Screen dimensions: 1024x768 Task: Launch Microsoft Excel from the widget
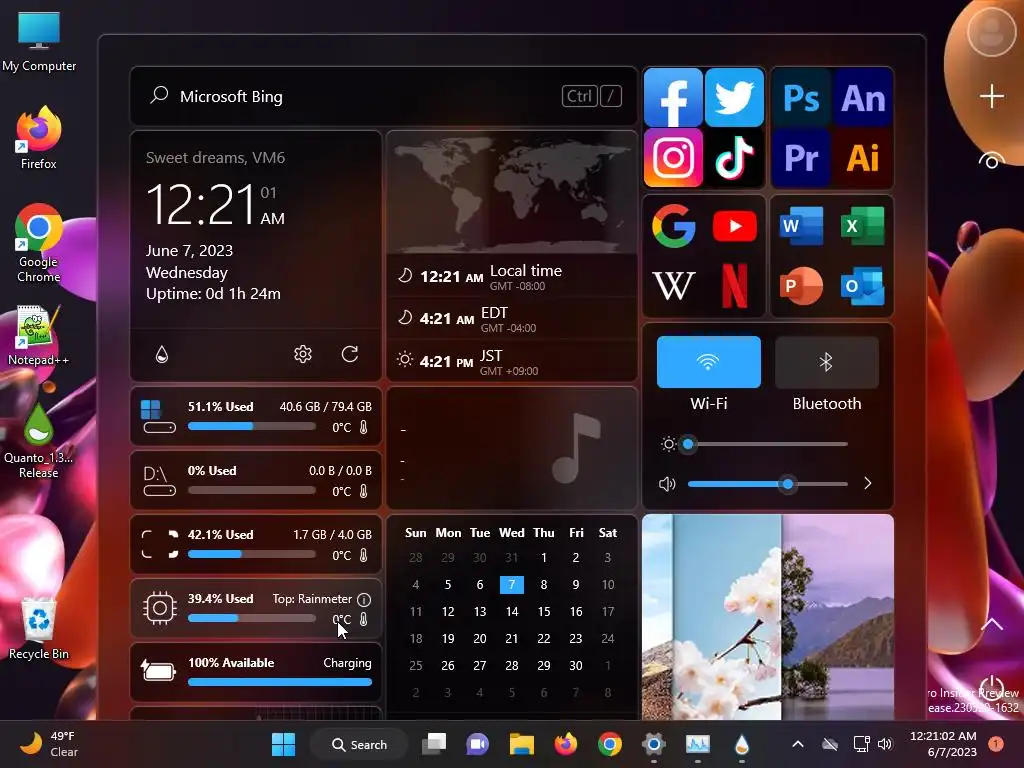(863, 225)
